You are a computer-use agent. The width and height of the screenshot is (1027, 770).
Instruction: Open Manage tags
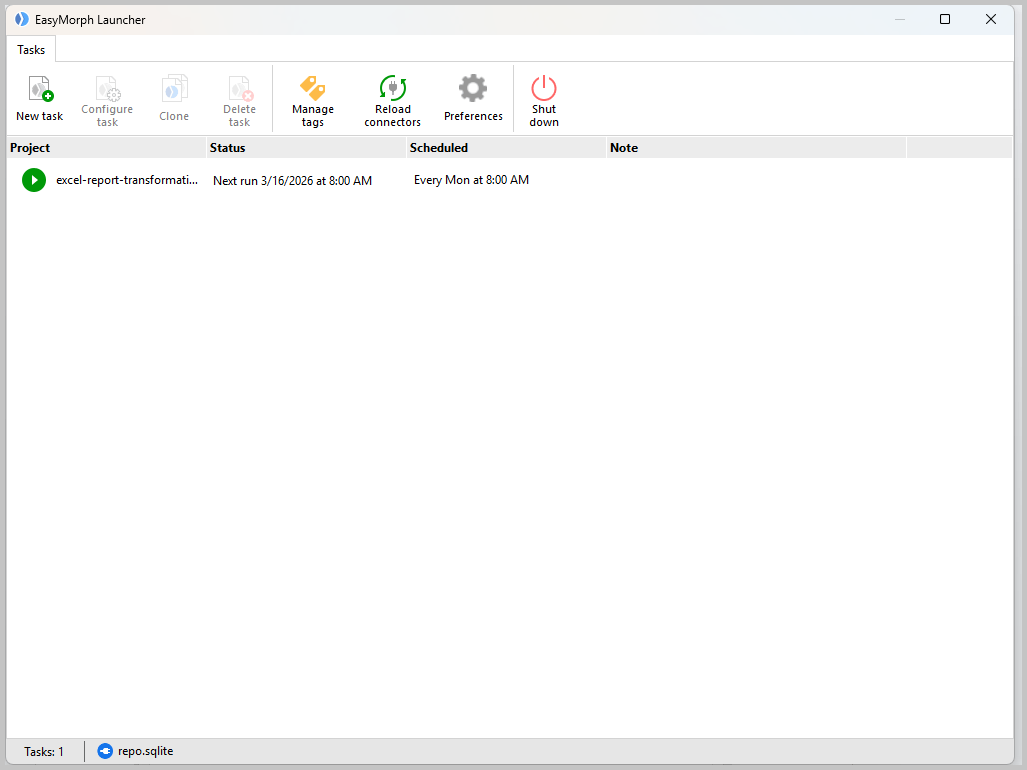click(x=312, y=99)
